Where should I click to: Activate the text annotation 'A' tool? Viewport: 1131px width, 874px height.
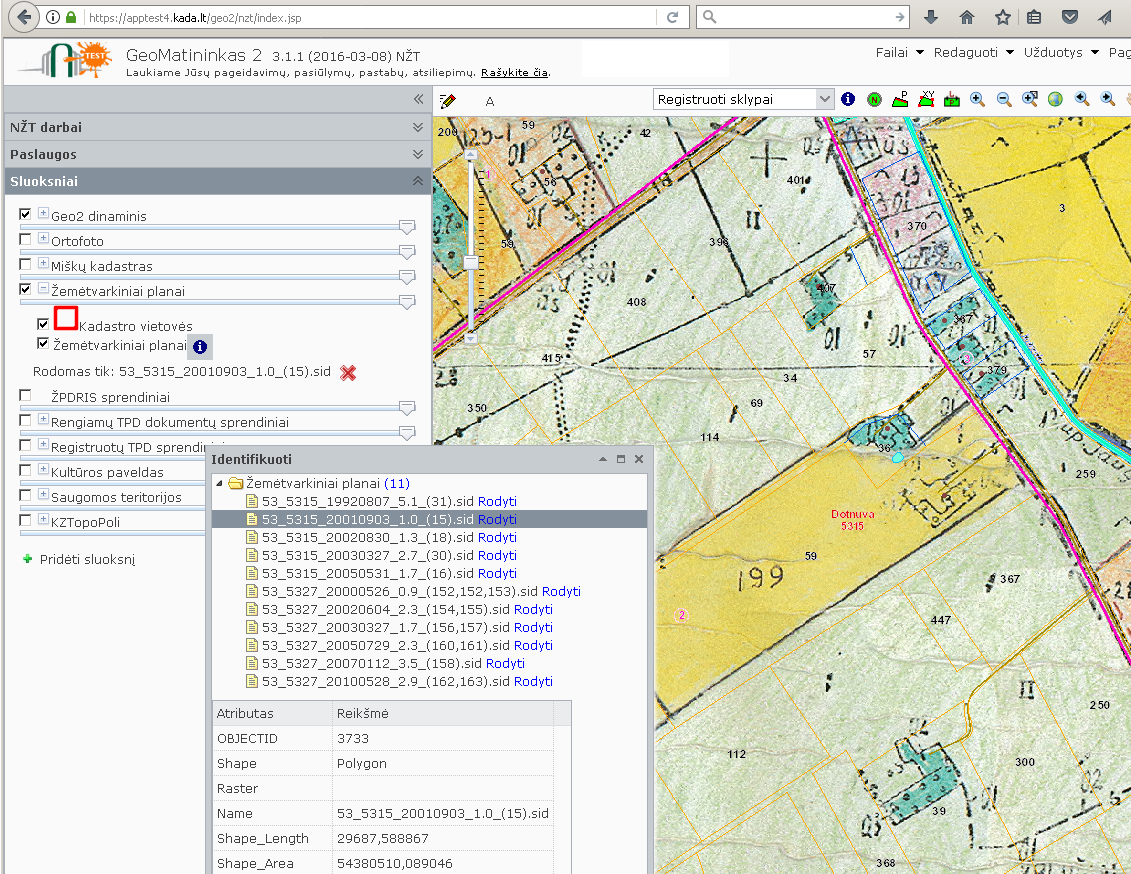pos(490,102)
